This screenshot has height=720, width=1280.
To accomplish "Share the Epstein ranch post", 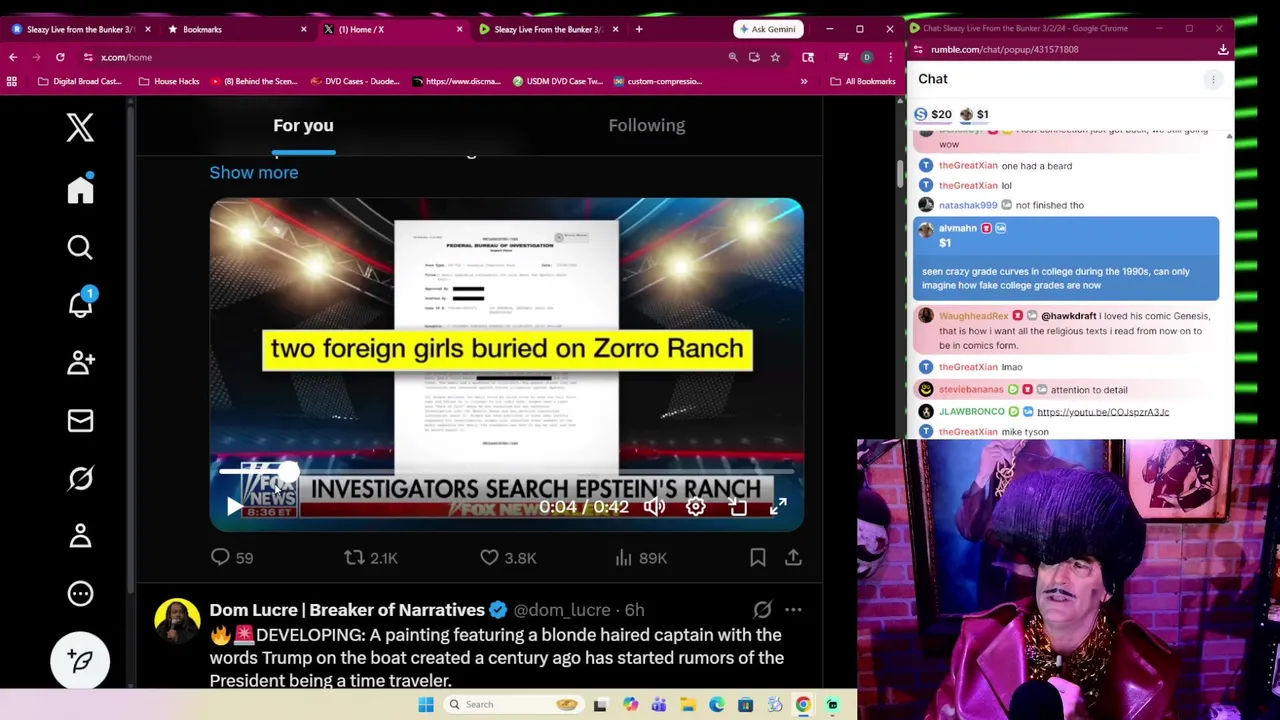I will click(x=793, y=557).
